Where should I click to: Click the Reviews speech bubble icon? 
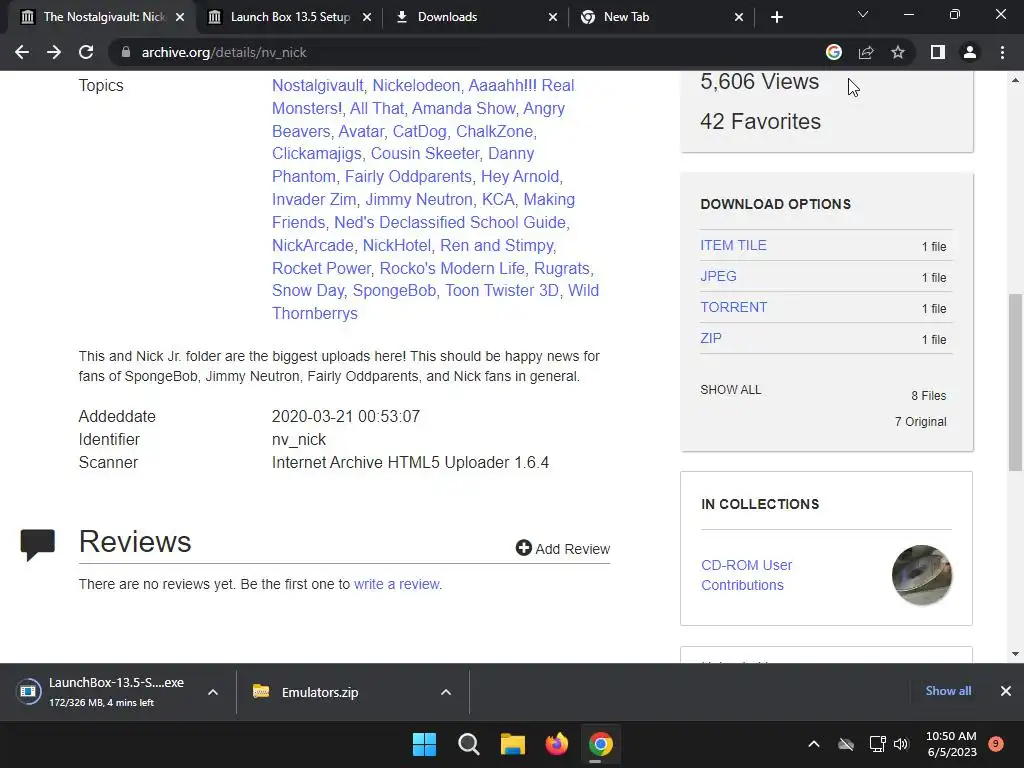point(38,545)
